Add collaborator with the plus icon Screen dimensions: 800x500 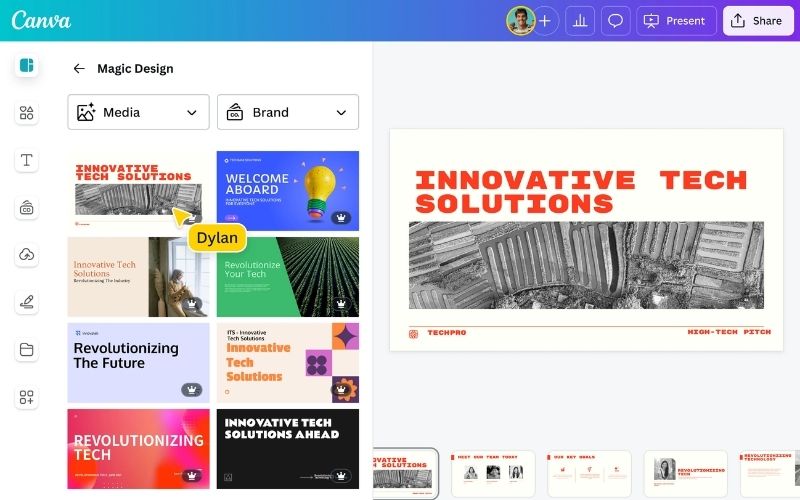545,21
